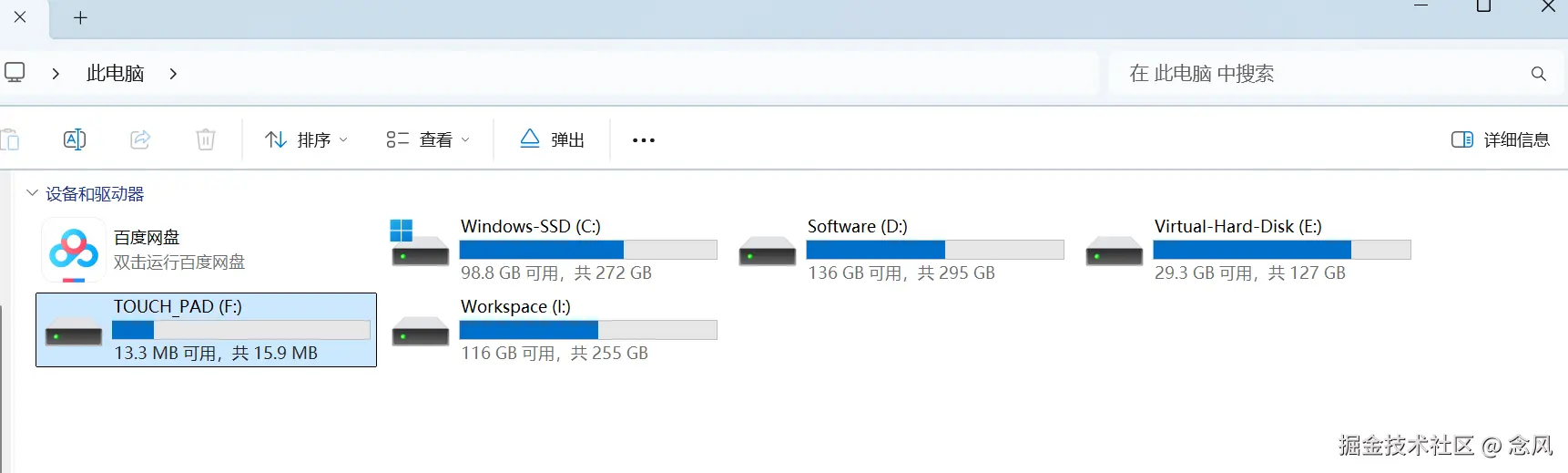Open the 查看 view dropdown

(x=428, y=139)
